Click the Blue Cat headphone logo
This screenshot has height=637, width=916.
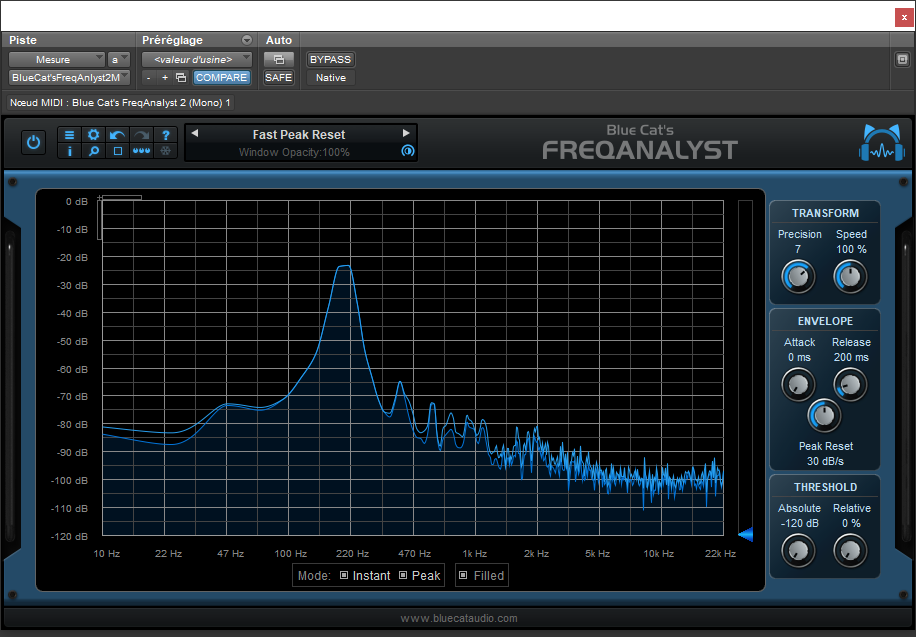882,142
